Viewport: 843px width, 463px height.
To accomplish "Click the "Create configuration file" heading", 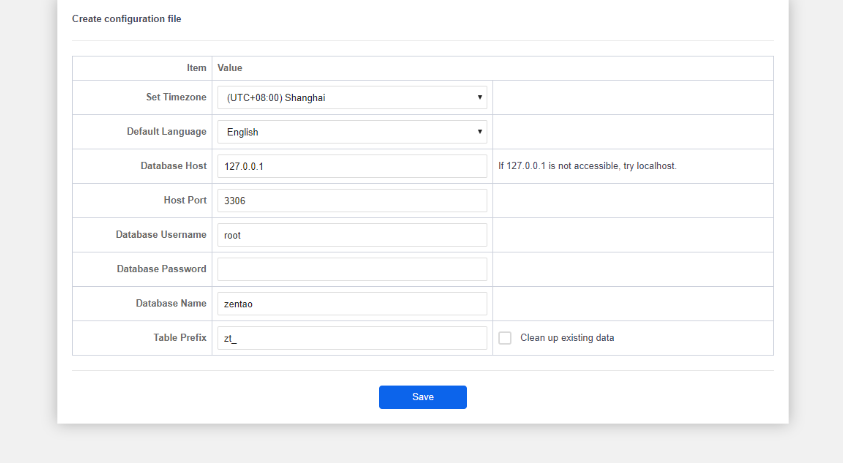I will coord(127,19).
